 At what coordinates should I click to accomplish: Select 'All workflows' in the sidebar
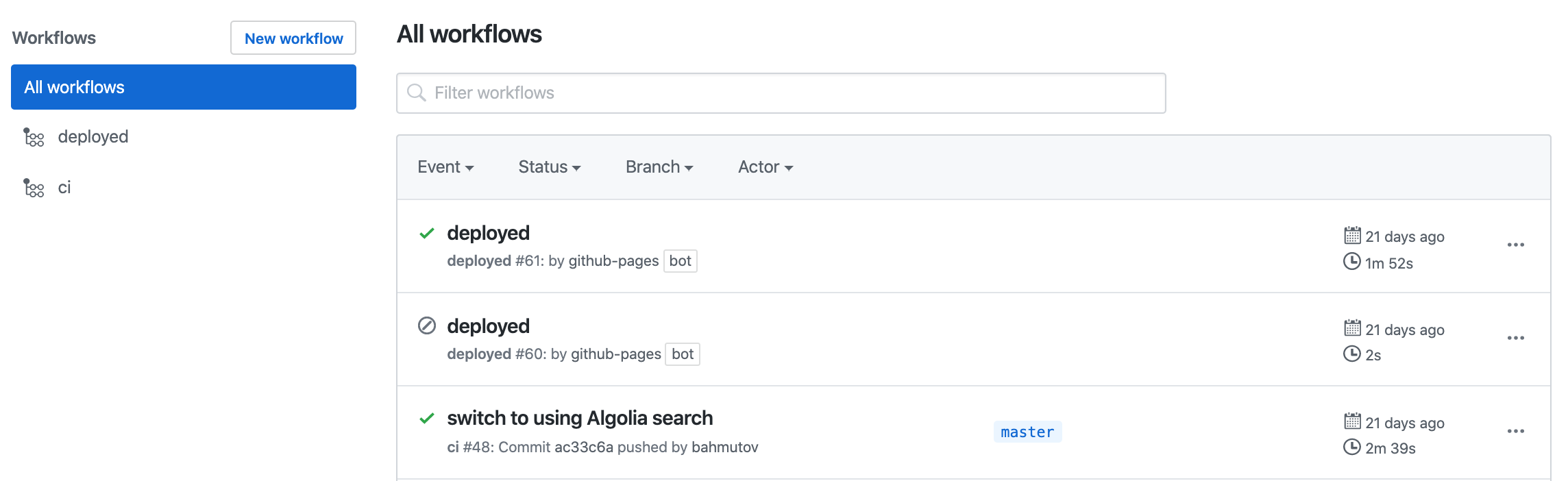coord(184,87)
